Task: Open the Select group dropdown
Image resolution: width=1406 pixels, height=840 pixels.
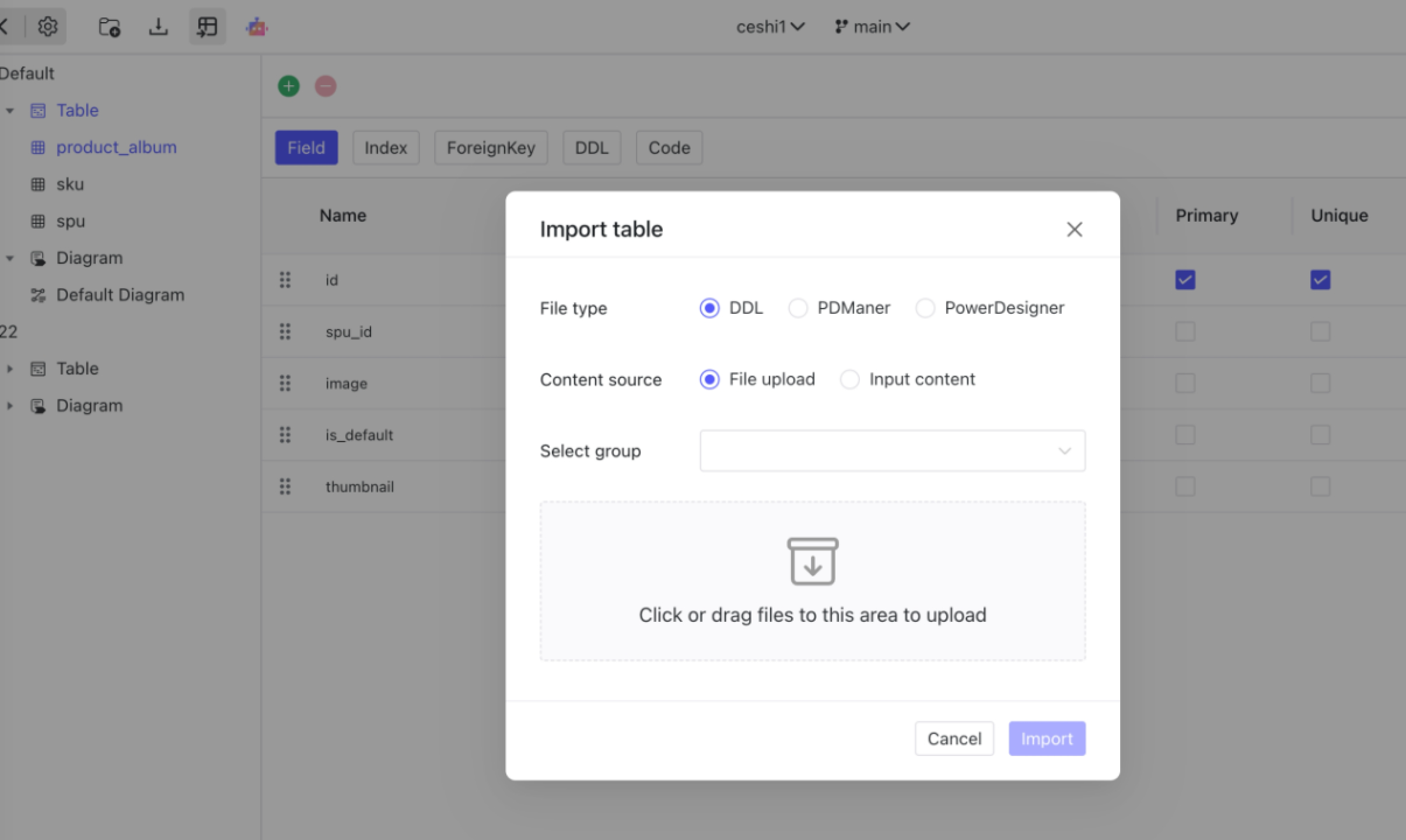Action: point(891,450)
